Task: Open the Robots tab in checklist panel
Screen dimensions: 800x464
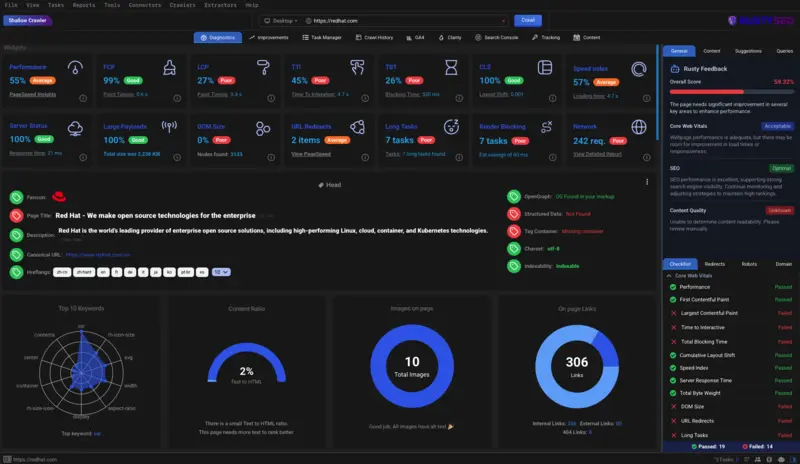Action: 749,264
